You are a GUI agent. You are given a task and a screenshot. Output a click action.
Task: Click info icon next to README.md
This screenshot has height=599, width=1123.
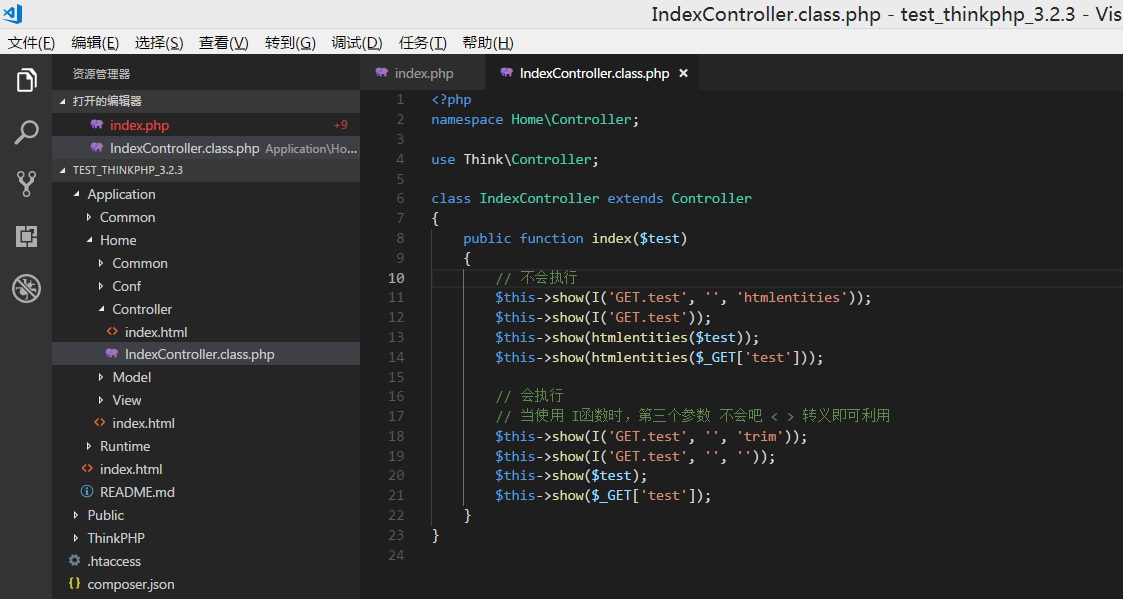tap(87, 492)
